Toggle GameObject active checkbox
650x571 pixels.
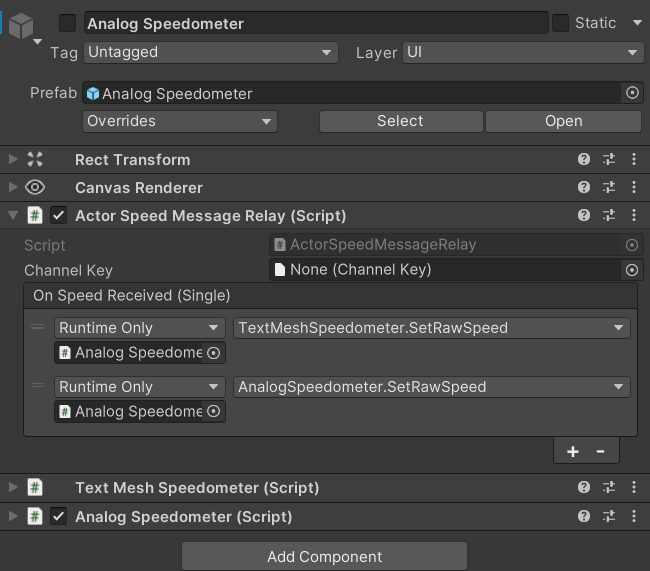coord(67,23)
